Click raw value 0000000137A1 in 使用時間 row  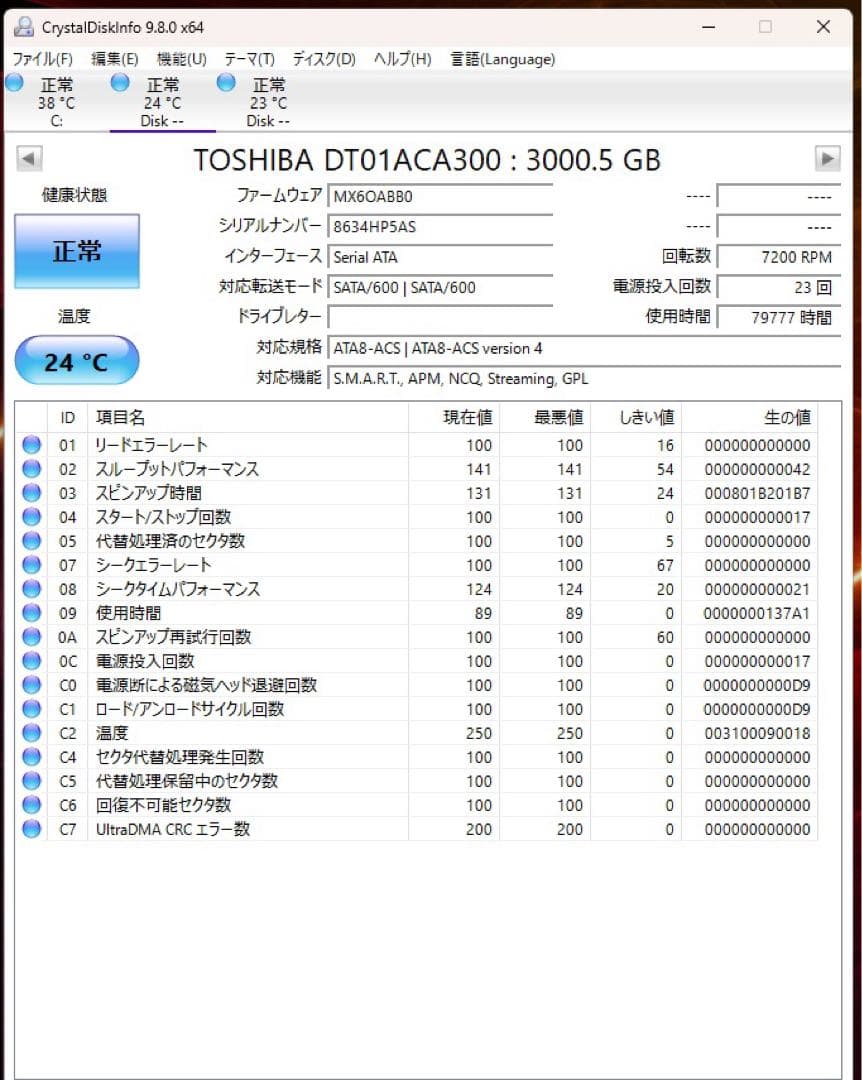(757, 613)
